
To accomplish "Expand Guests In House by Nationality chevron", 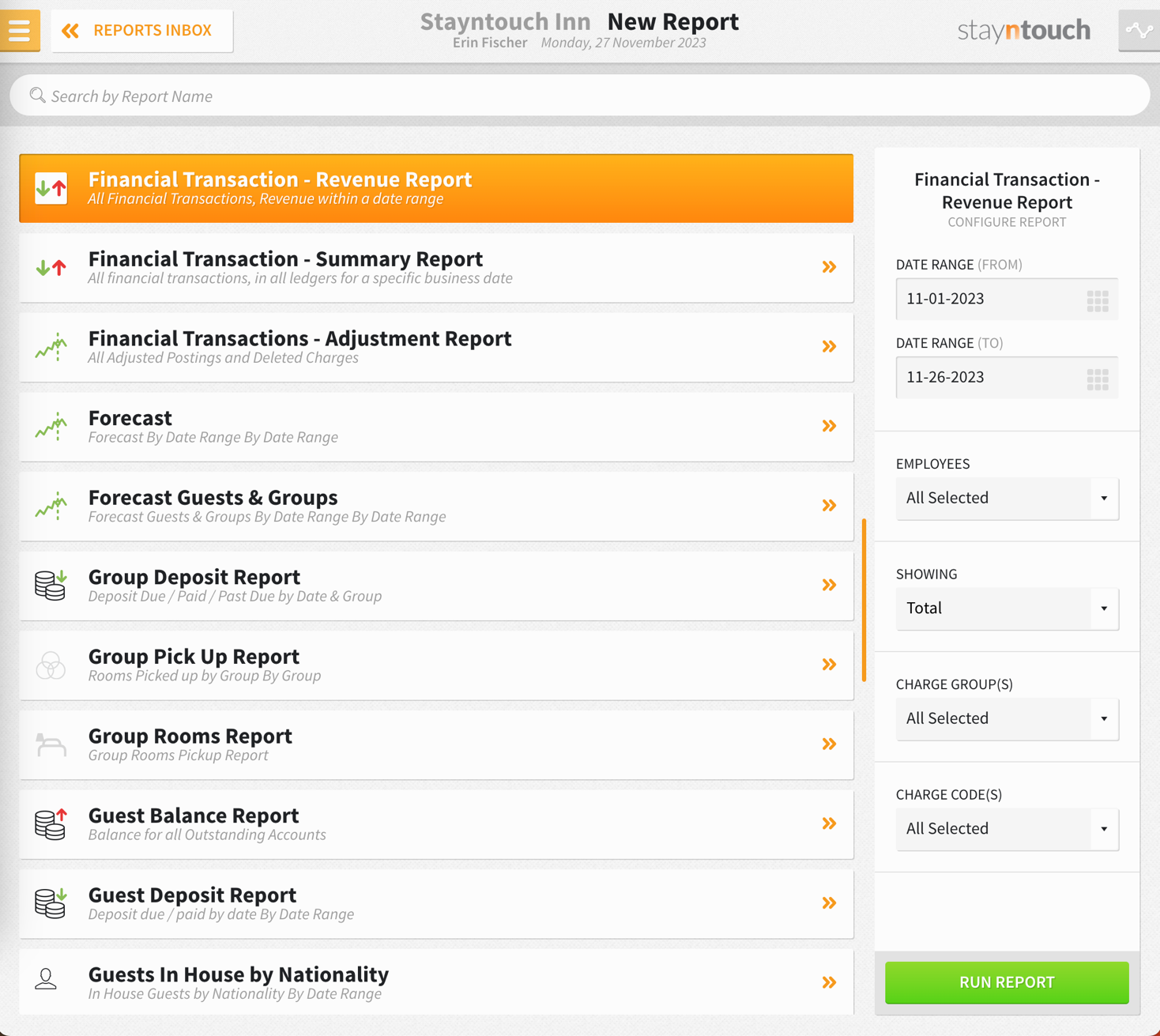I will click(x=829, y=983).
